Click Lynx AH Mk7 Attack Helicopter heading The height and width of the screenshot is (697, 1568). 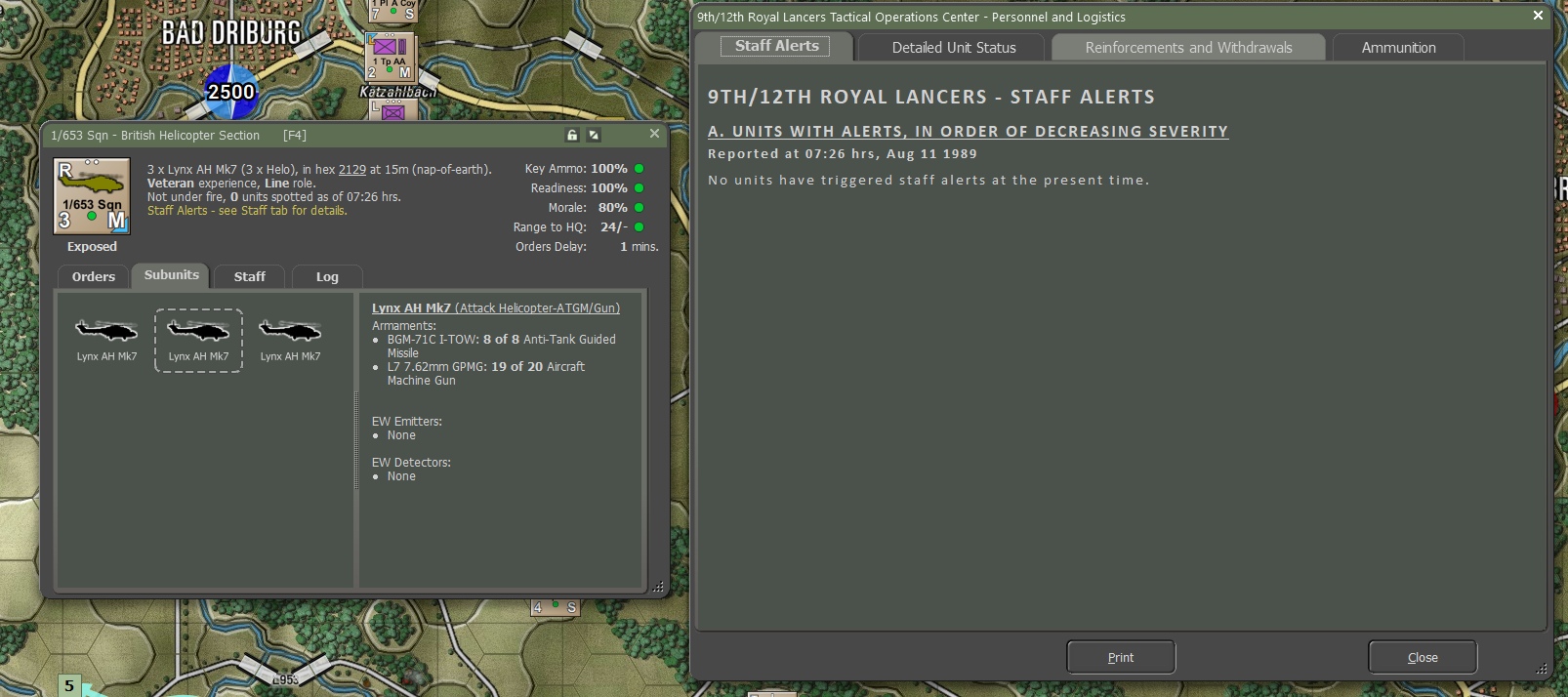[x=496, y=308]
